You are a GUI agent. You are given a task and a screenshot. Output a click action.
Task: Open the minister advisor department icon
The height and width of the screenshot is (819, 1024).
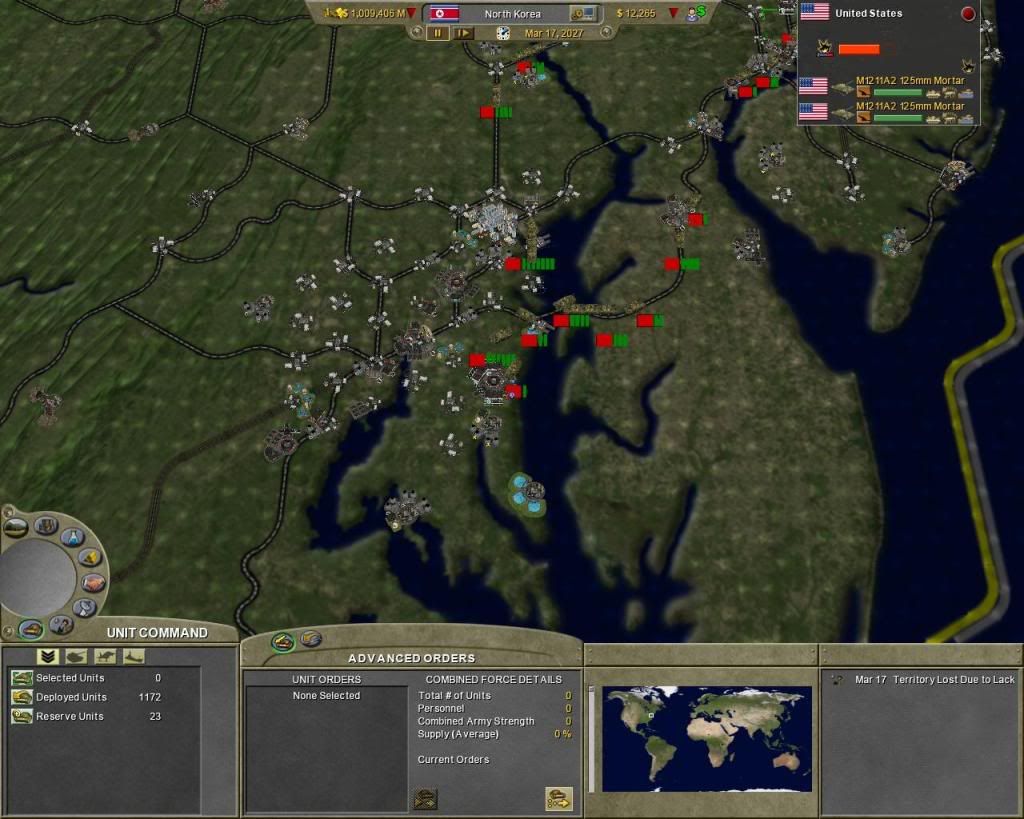(x=61, y=626)
